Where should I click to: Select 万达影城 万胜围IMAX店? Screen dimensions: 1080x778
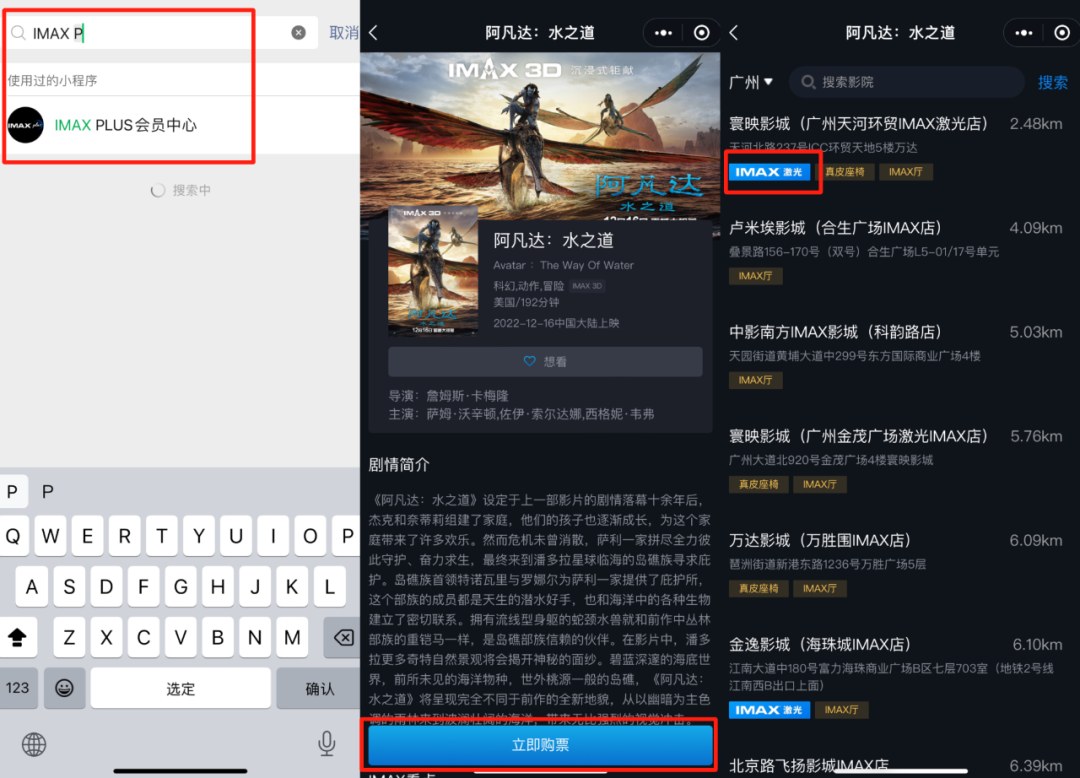[820, 540]
